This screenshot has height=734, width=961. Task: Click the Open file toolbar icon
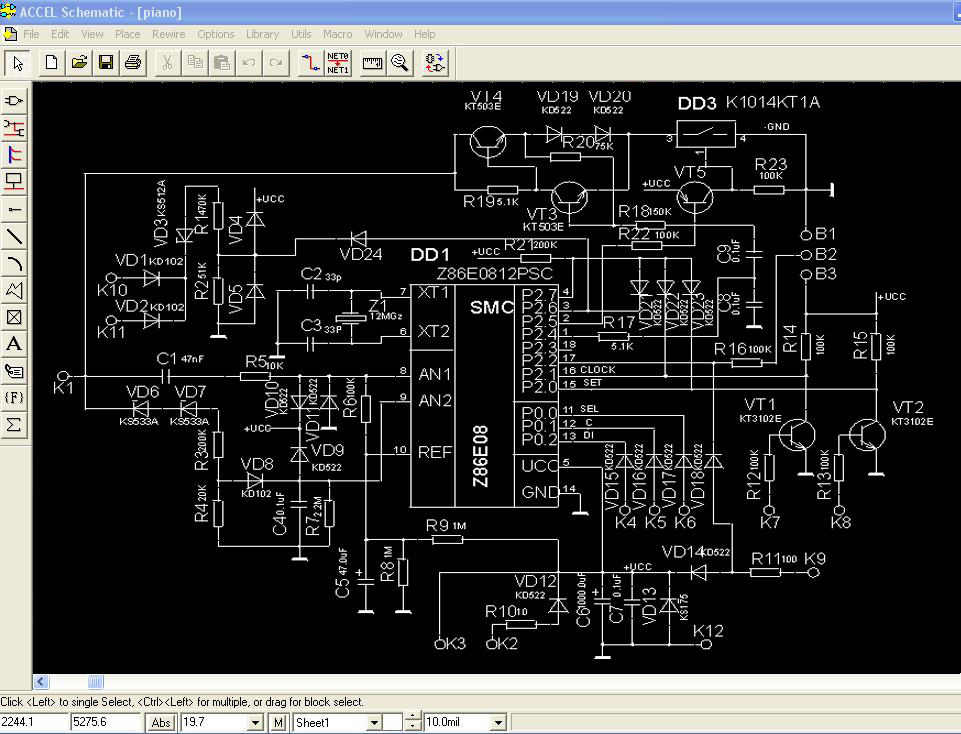pos(79,63)
